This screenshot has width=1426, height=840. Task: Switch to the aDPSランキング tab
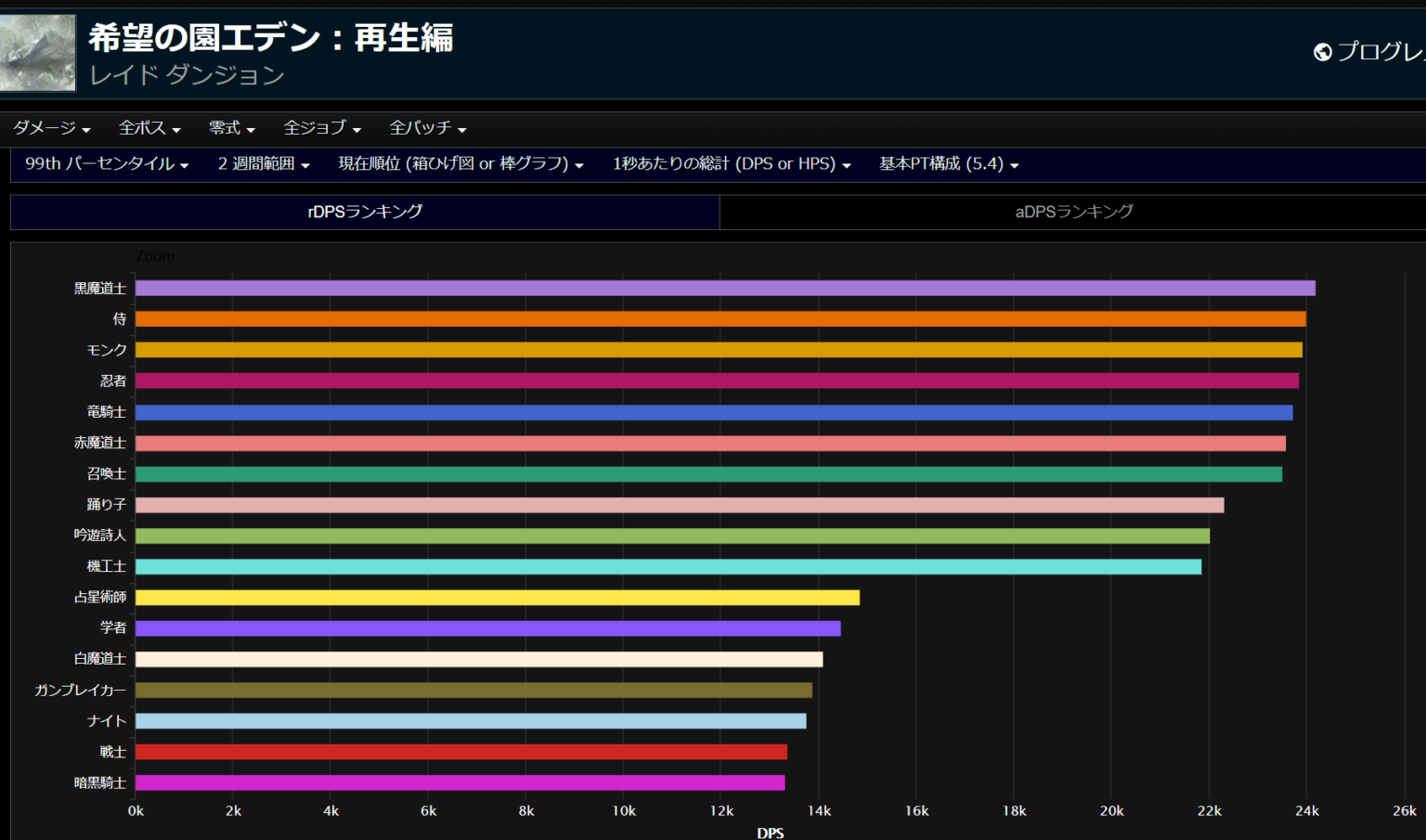click(1071, 212)
